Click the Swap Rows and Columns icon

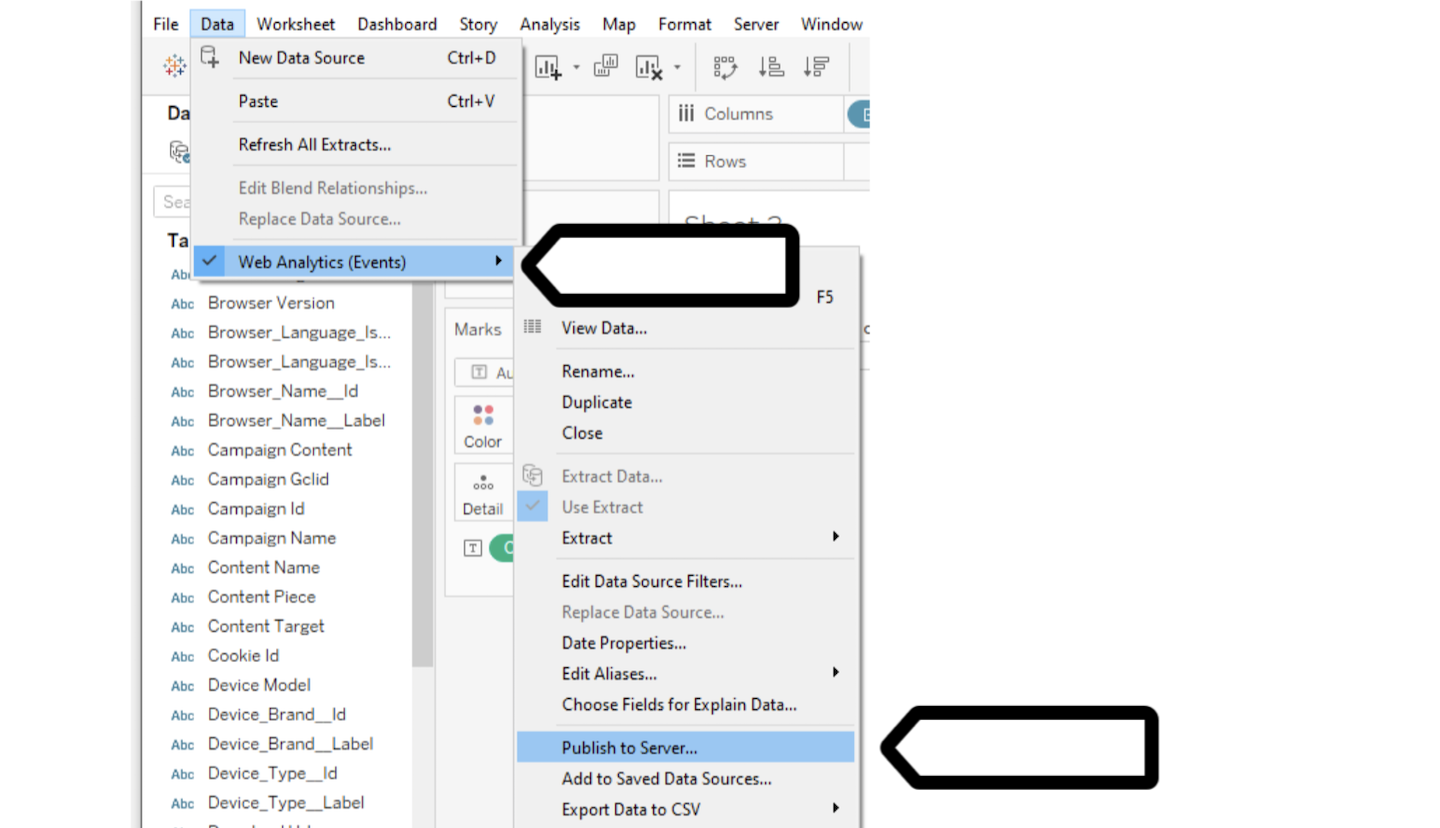coord(725,67)
